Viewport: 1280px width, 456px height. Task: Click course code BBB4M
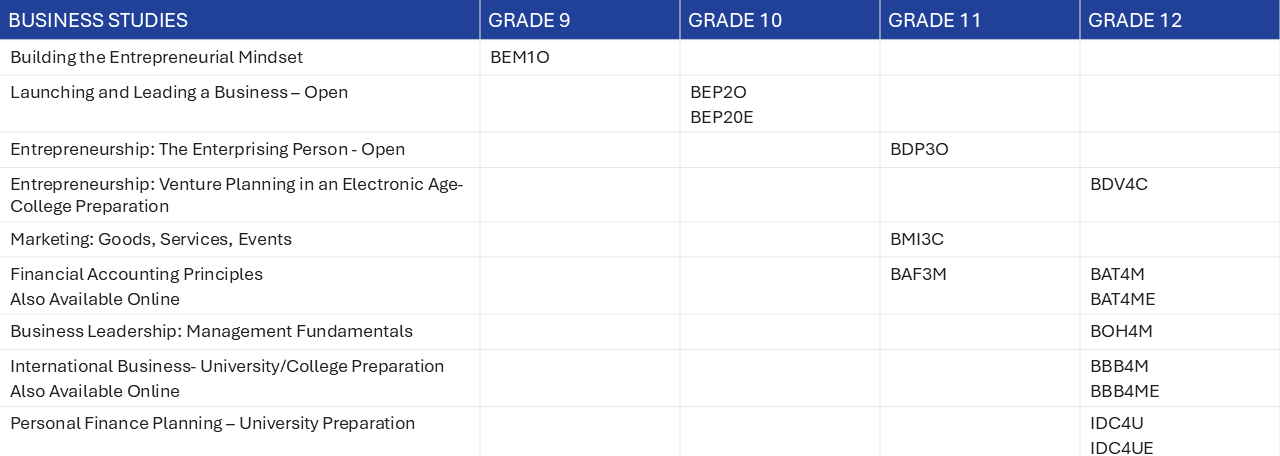tap(1119, 367)
